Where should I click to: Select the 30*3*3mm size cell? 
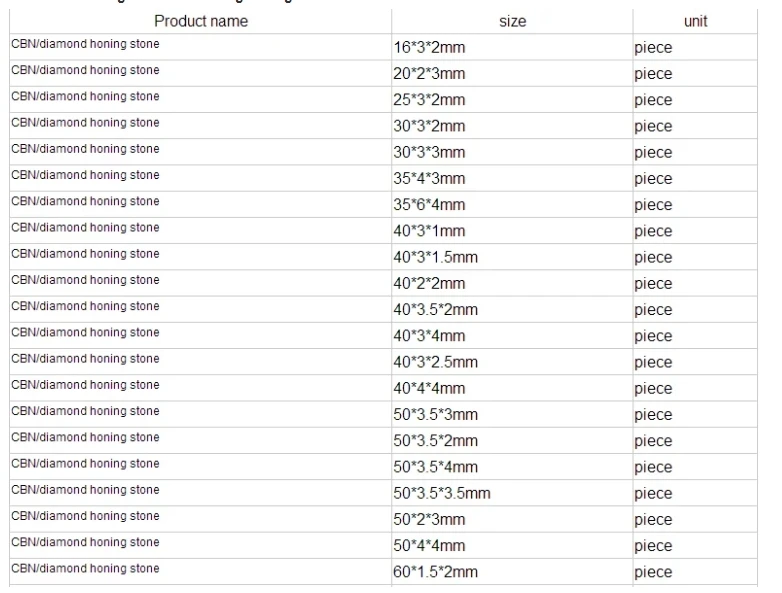pos(429,152)
